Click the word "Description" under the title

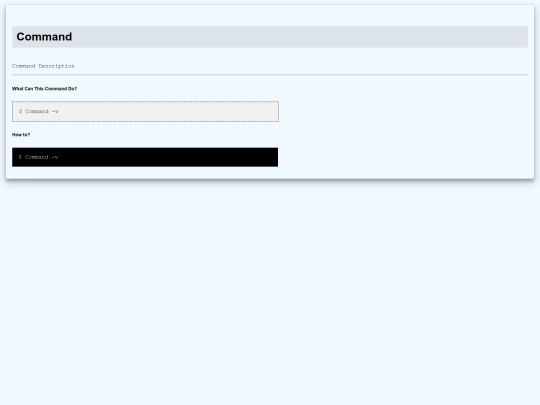(x=56, y=66)
